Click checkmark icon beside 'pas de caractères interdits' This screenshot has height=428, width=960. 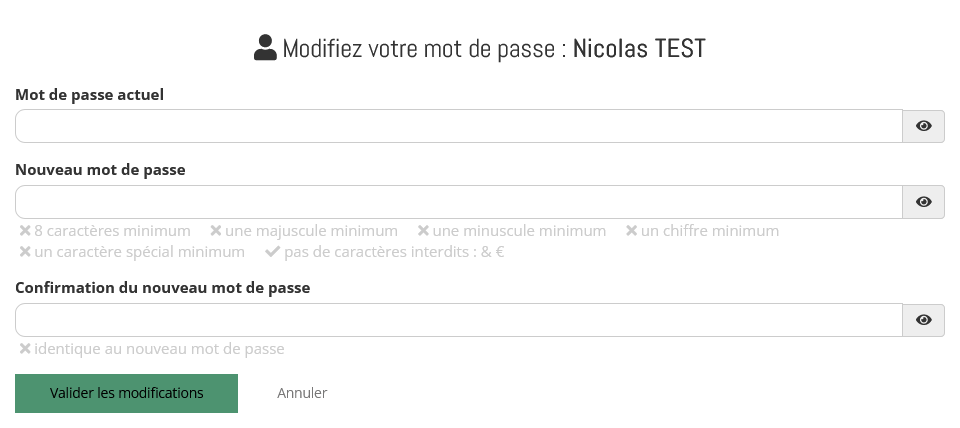point(272,252)
